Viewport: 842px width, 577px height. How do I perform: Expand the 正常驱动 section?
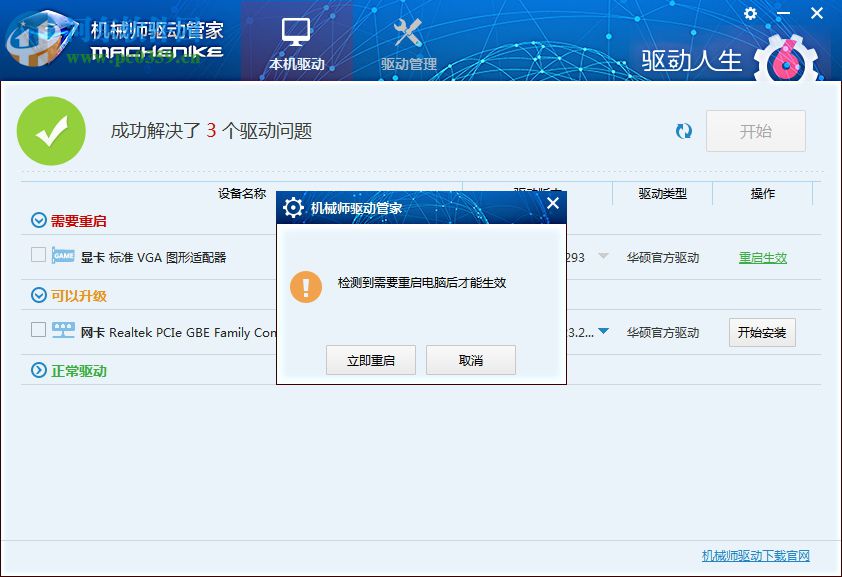click(x=38, y=371)
